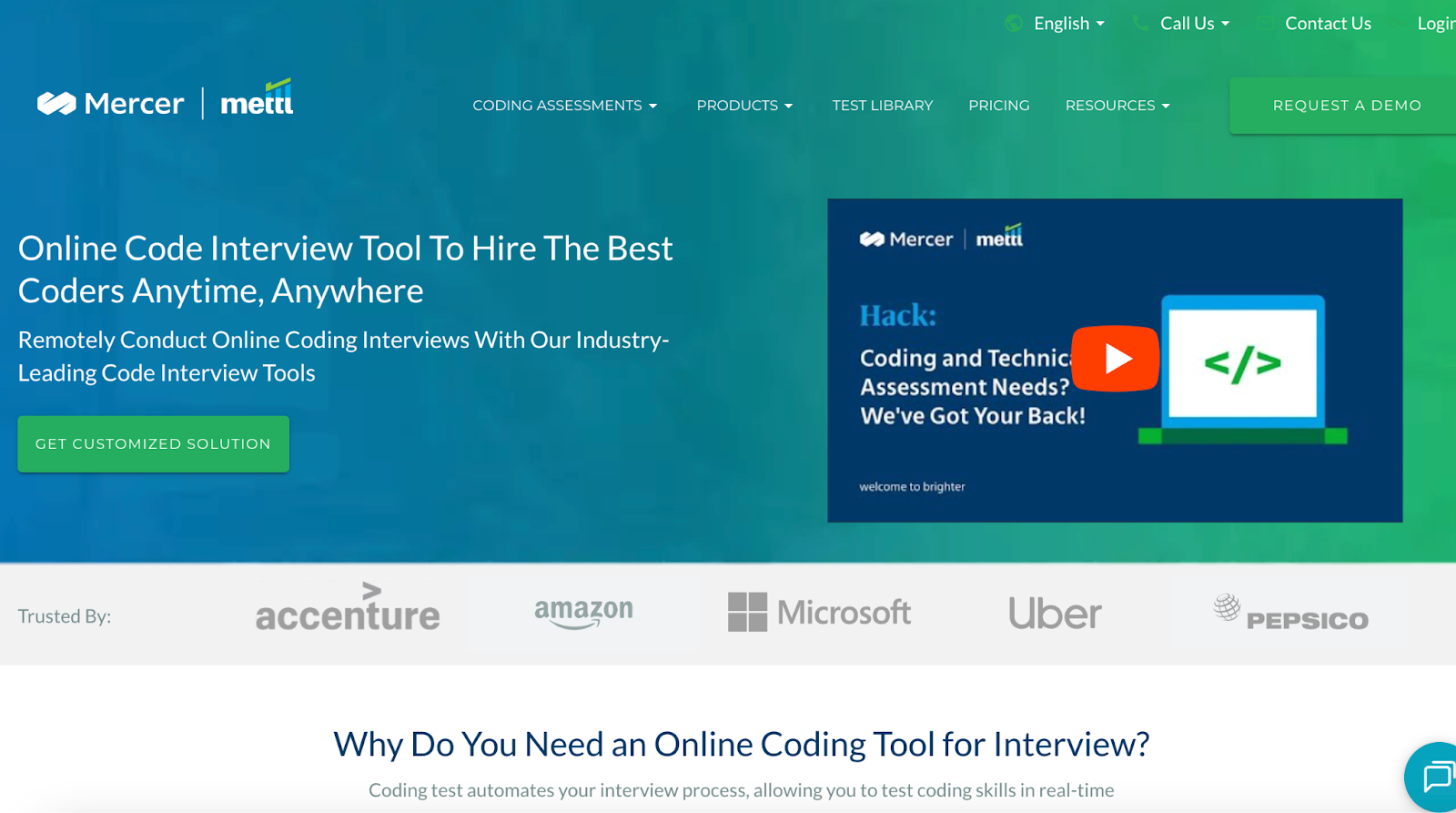The height and width of the screenshot is (813, 1456).
Task: Click the PepsiCo logo in Trusted By
Action: tap(1290, 613)
